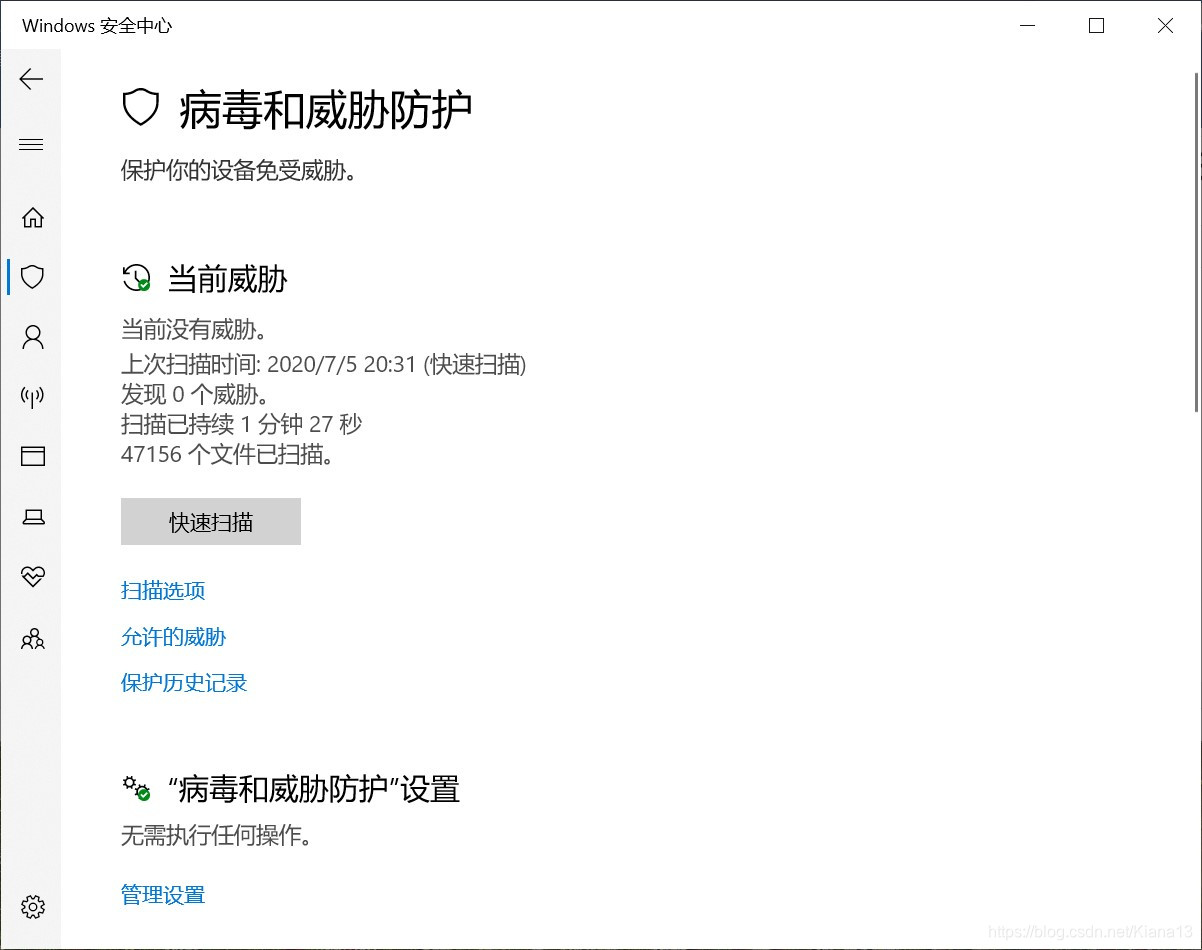Click the last scan time line 2020/7/5 20:31
The height and width of the screenshot is (950, 1202).
(324, 364)
